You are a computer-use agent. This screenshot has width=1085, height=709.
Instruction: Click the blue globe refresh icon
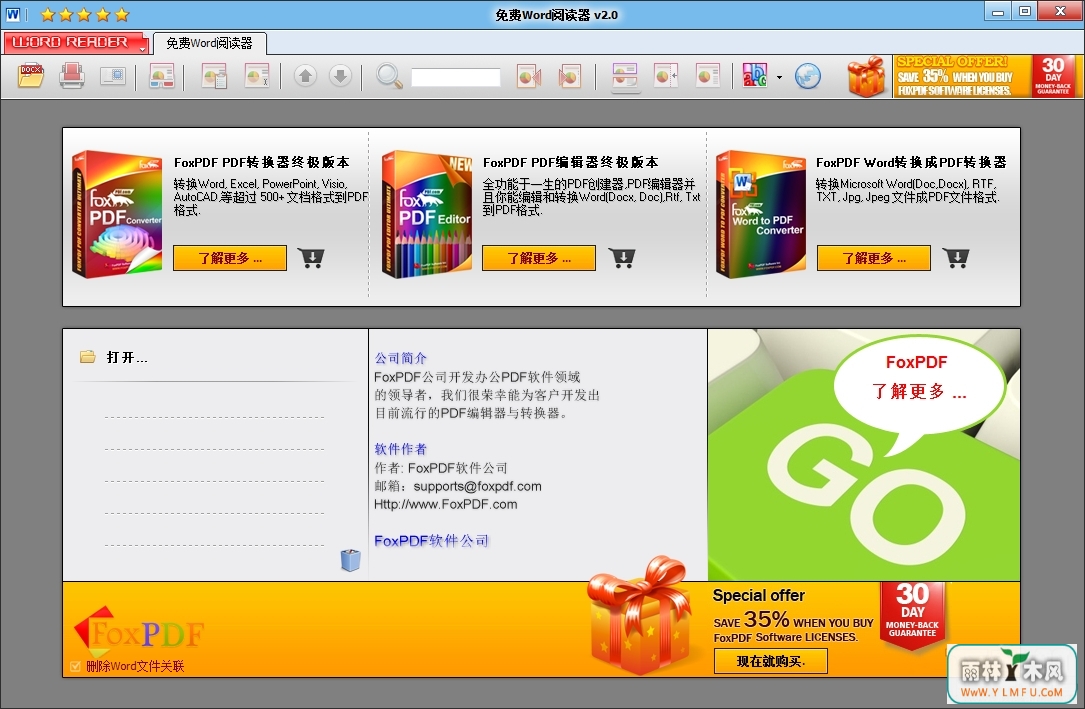pyautogui.click(x=808, y=76)
